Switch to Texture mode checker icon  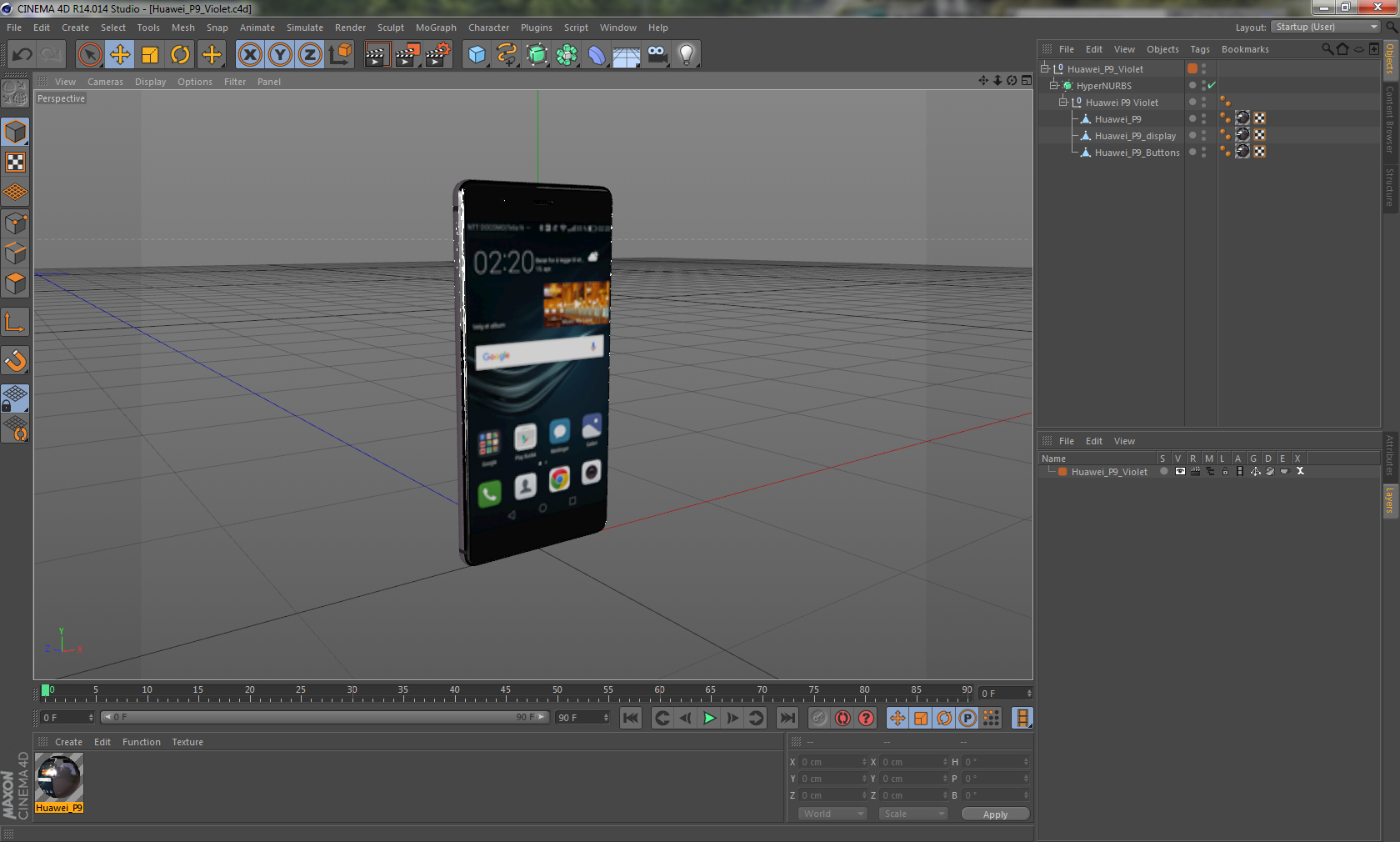click(15, 162)
